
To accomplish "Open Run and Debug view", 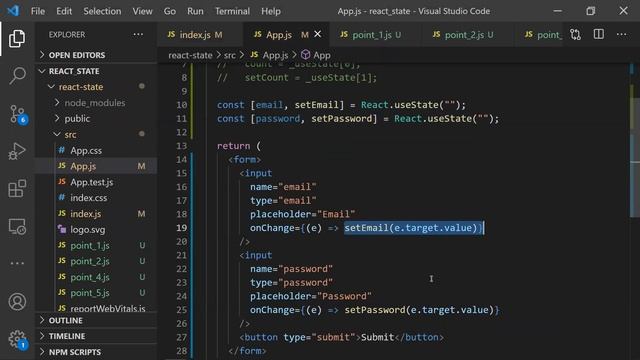I will (x=17, y=151).
